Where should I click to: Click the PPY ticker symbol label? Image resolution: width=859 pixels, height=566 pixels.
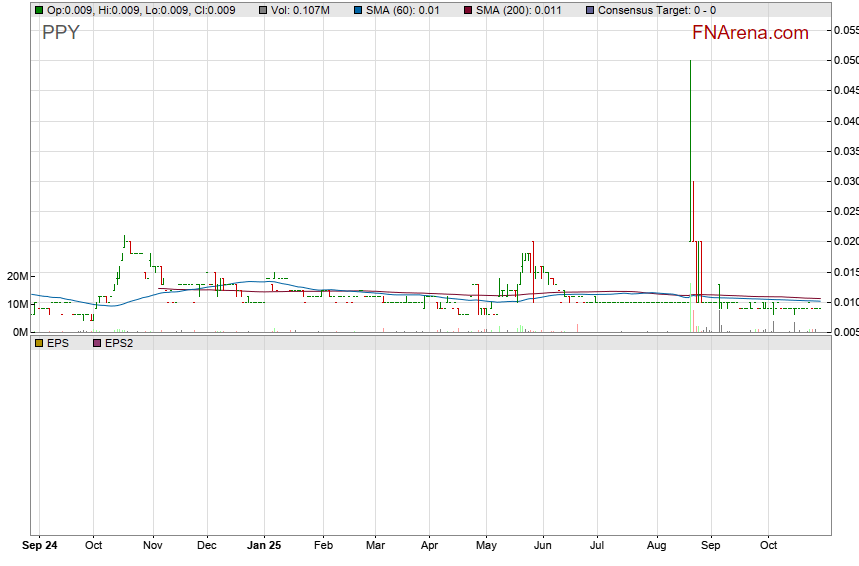60,33
